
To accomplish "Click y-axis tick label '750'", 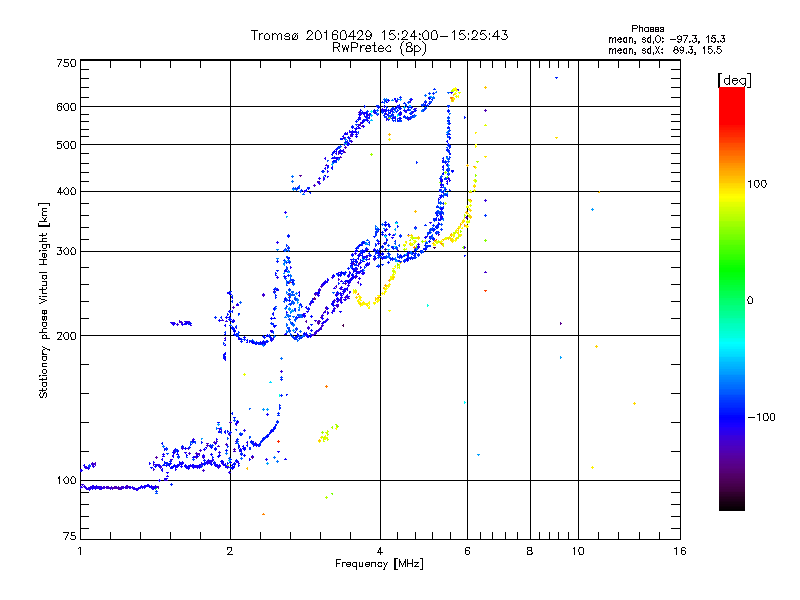I will point(66,63).
